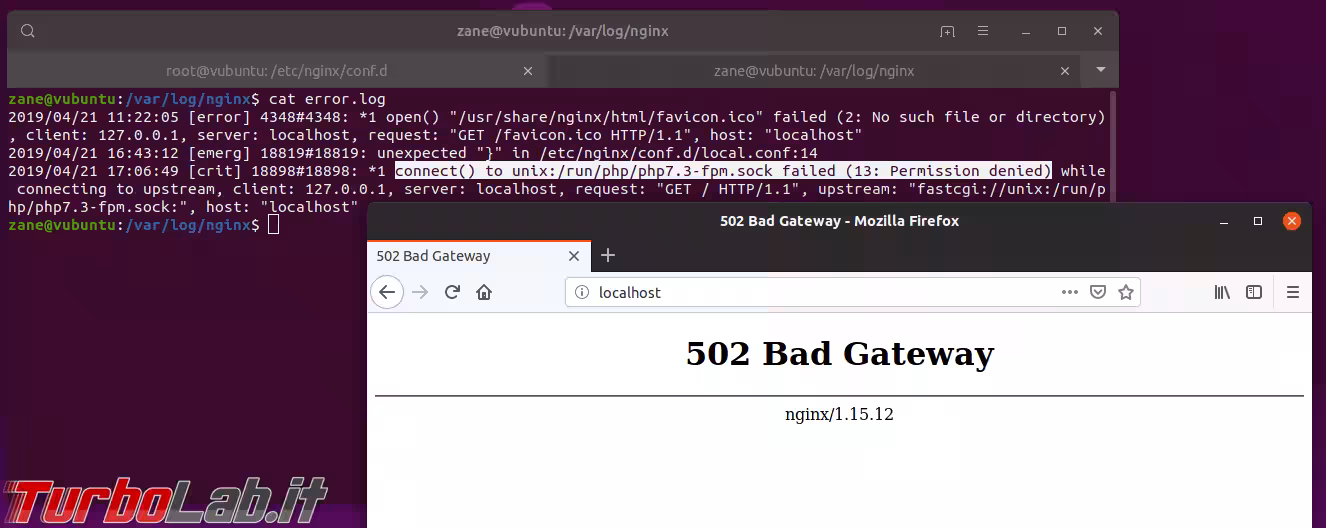Screen dimensions: 1326x528
Task: Close the 502 Bad Gateway browser tab
Action: pos(574,256)
